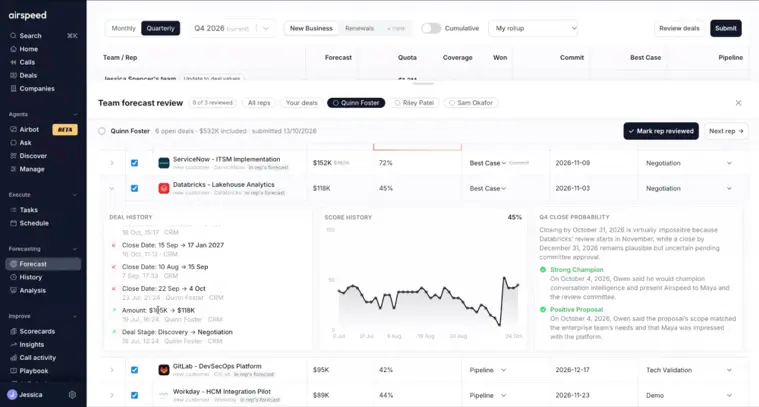Open Forecast in sidebar
The image size is (759, 407).
pos(43,264)
